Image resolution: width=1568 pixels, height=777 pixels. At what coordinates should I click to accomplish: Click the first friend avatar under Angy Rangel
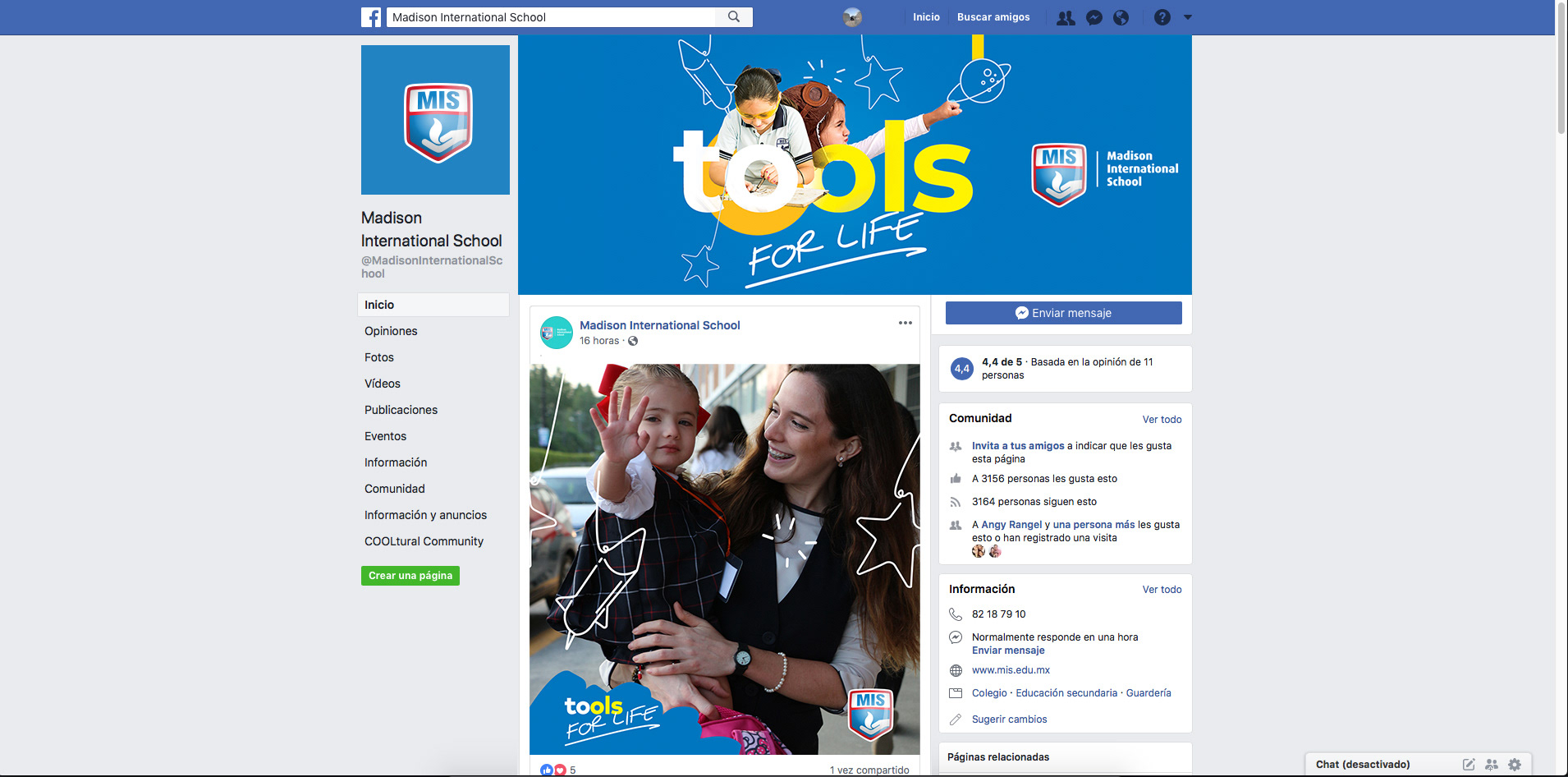tap(979, 551)
